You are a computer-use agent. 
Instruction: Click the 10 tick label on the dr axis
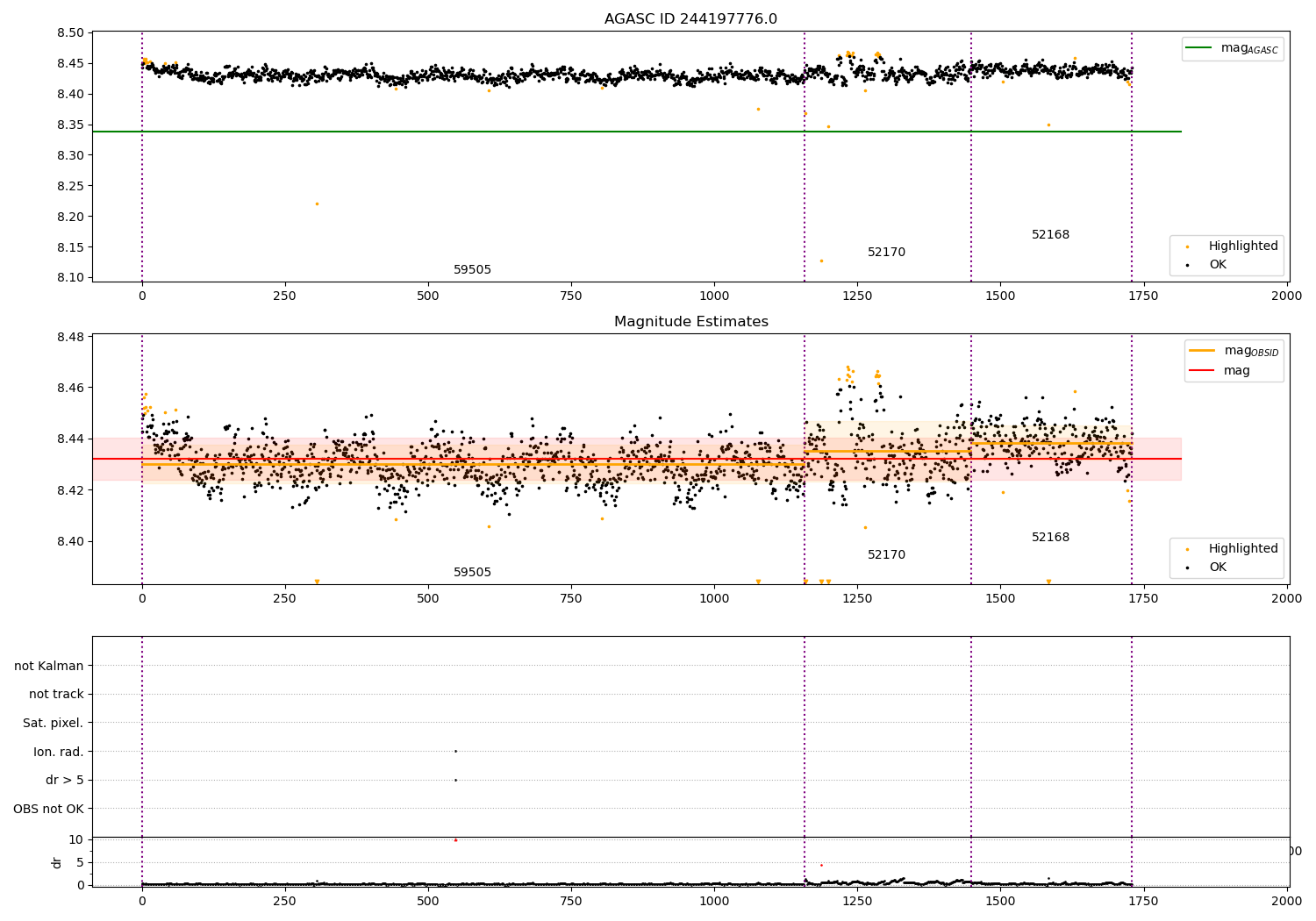click(76, 839)
